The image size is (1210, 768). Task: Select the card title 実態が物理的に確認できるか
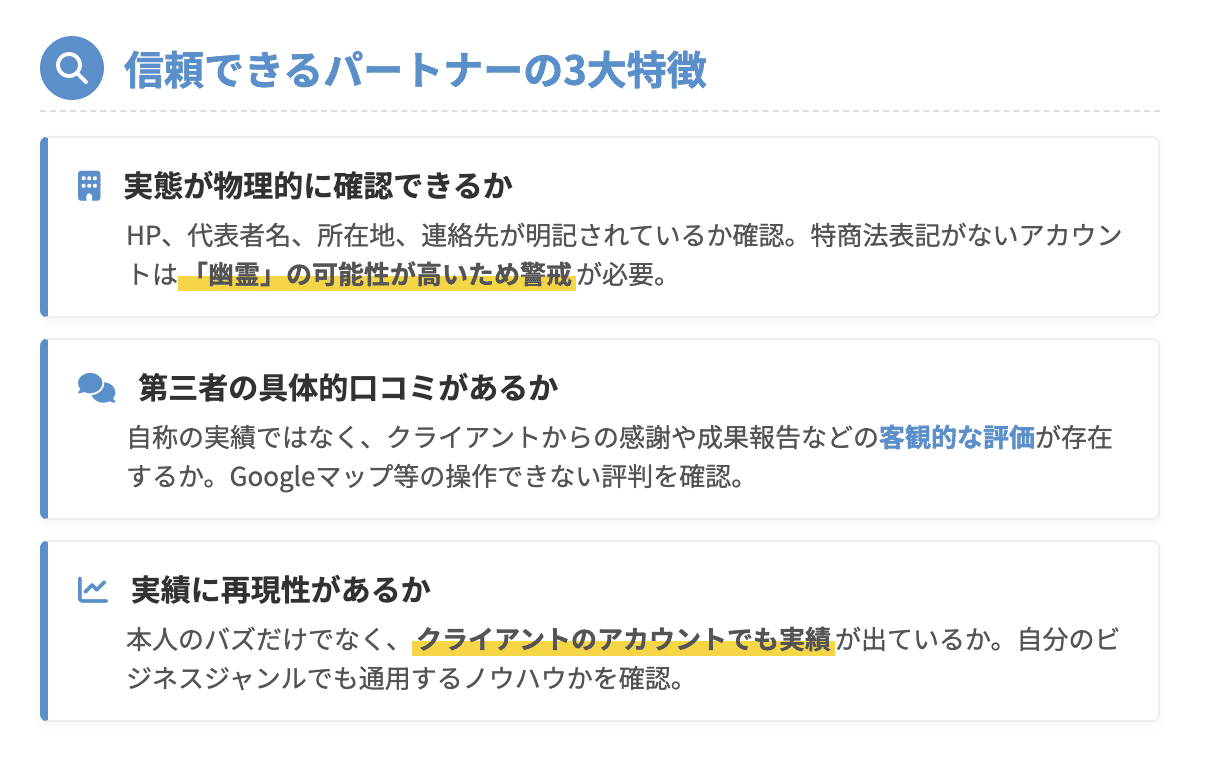(318, 186)
